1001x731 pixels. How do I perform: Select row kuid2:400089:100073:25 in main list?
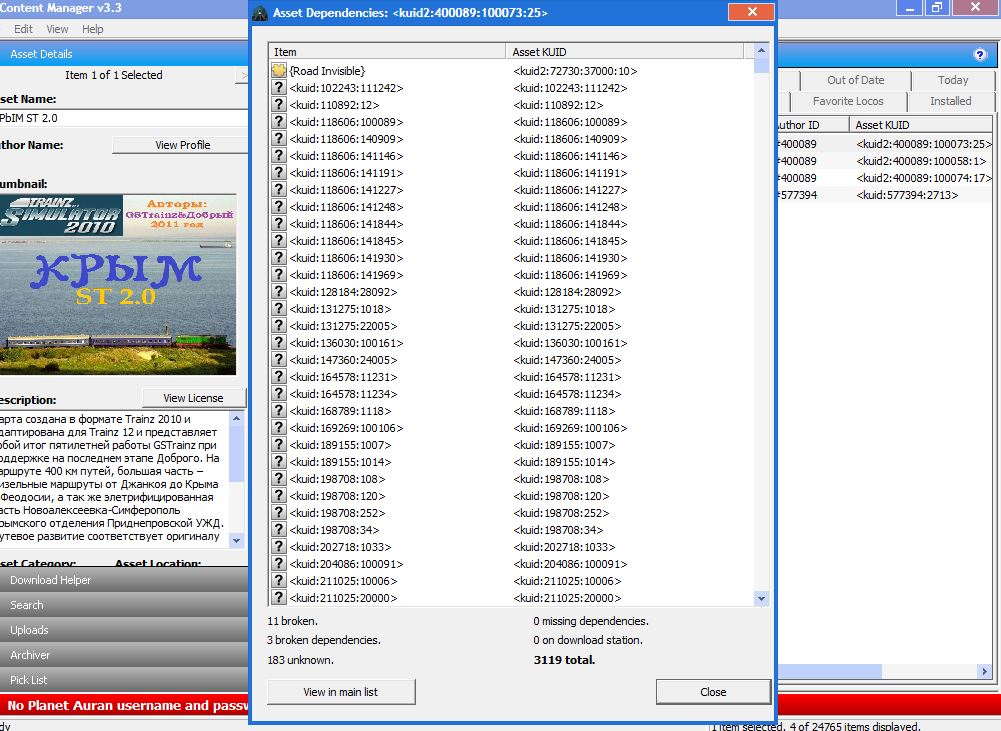pos(885,144)
